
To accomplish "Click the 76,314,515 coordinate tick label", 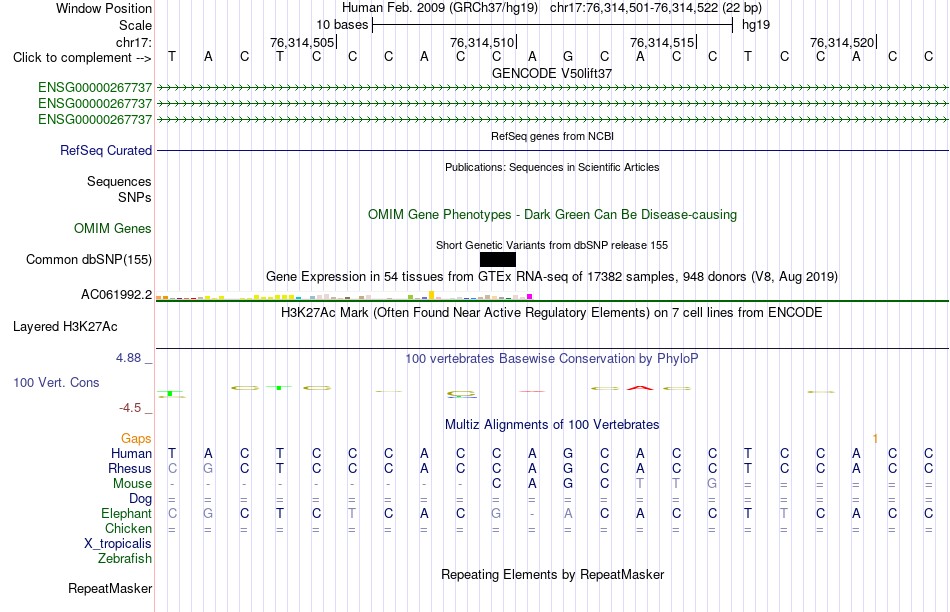I will click(x=662, y=42).
